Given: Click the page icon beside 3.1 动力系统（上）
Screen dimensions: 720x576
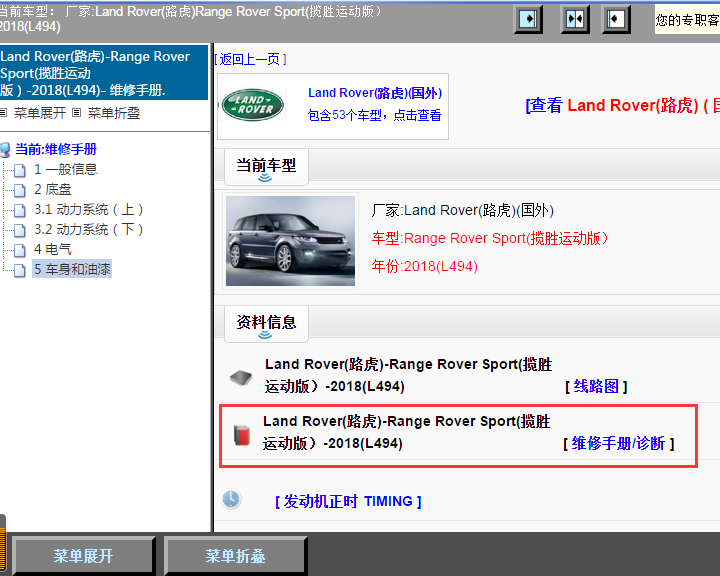Looking at the screenshot, I should [20, 210].
